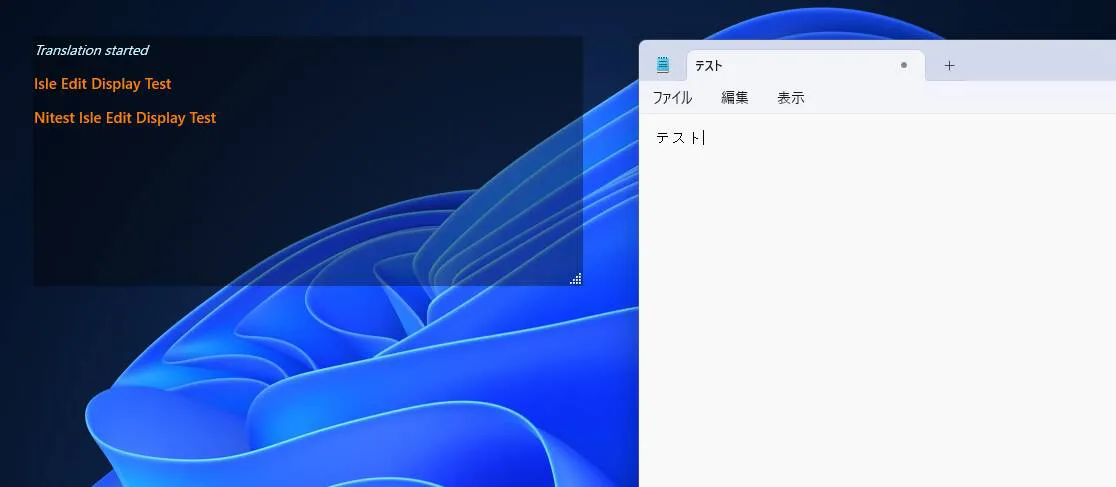Click the 'Translation started' status line
This screenshot has height=487, width=1116.
(x=91, y=50)
